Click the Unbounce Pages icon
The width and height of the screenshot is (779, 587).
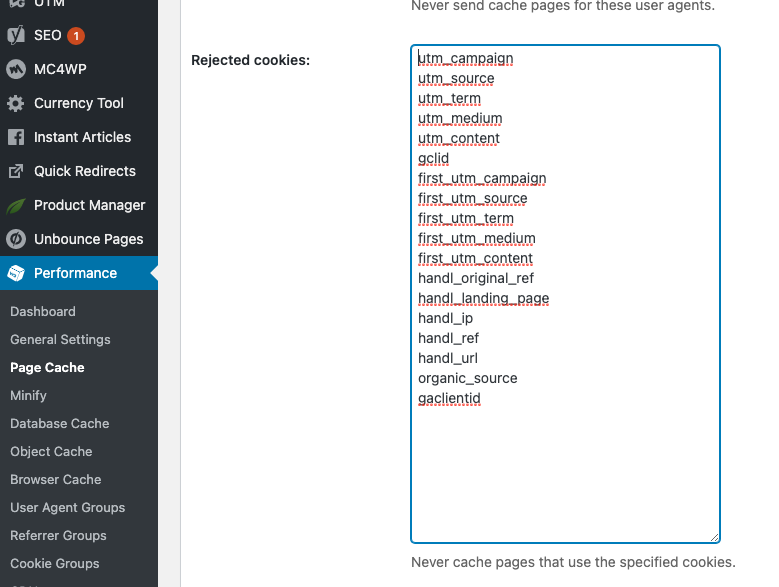[16, 239]
